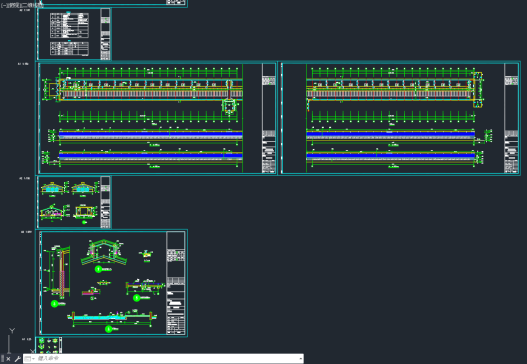Select the small sheet with tables
Screen dimensions: 527x364
74,34
